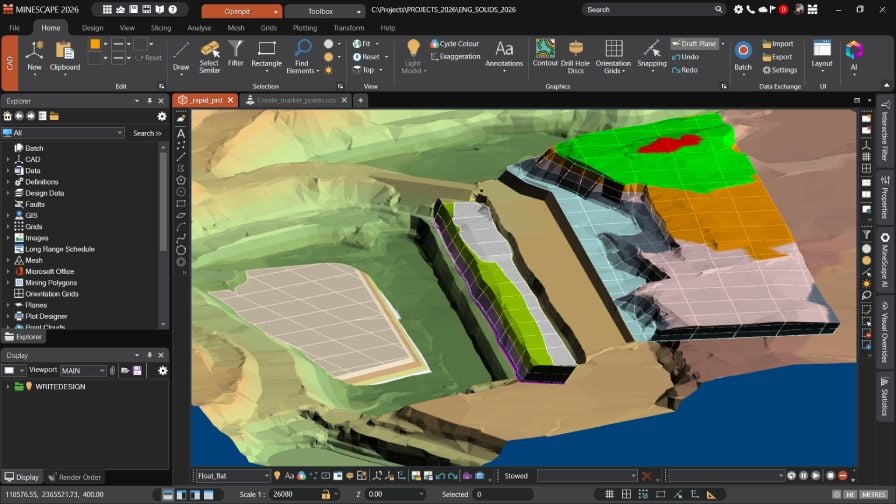The width and height of the screenshot is (896, 504).
Task: Open the Annotations tool
Action: [504, 55]
